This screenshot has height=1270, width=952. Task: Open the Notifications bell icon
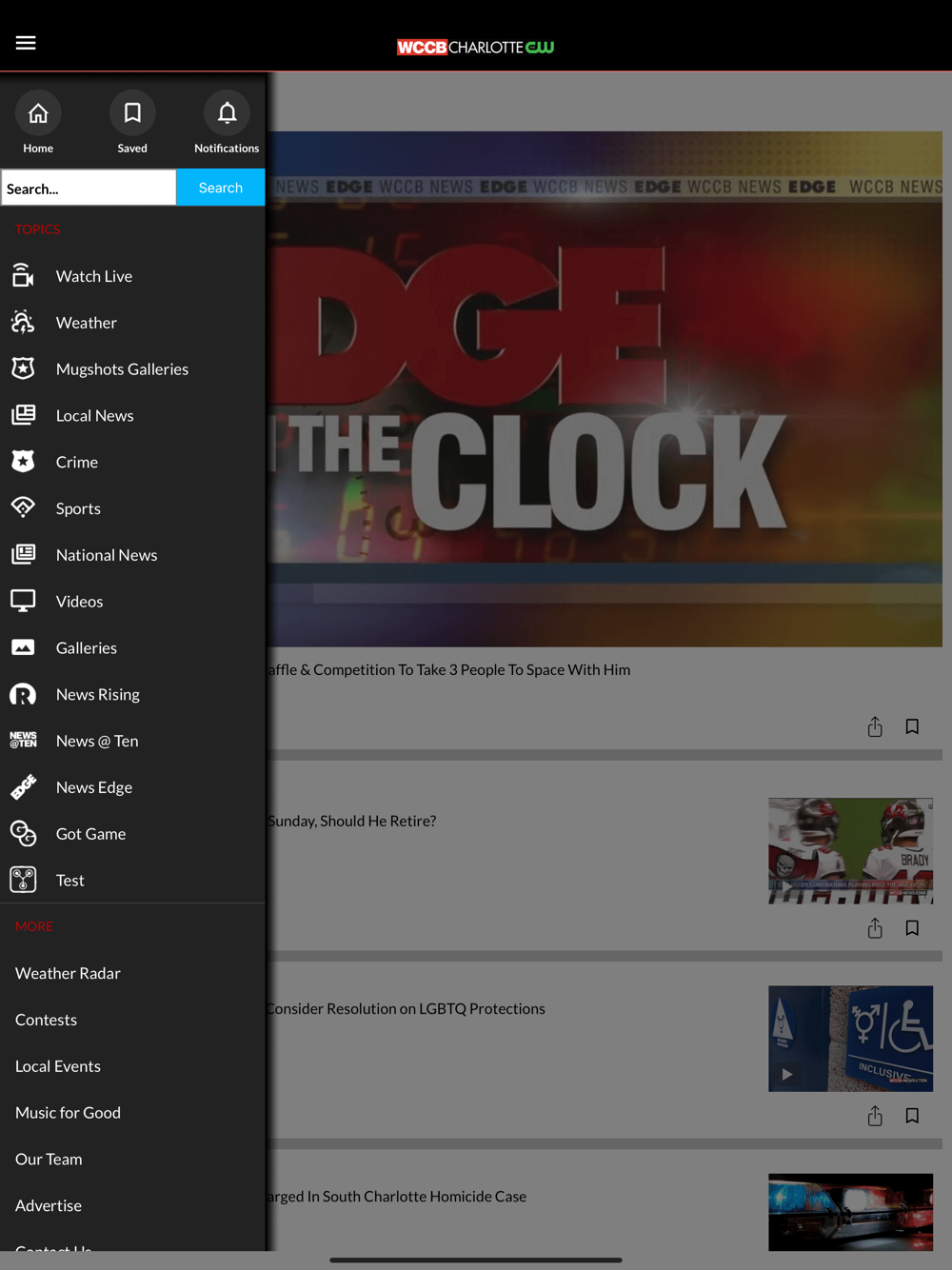point(227,113)
